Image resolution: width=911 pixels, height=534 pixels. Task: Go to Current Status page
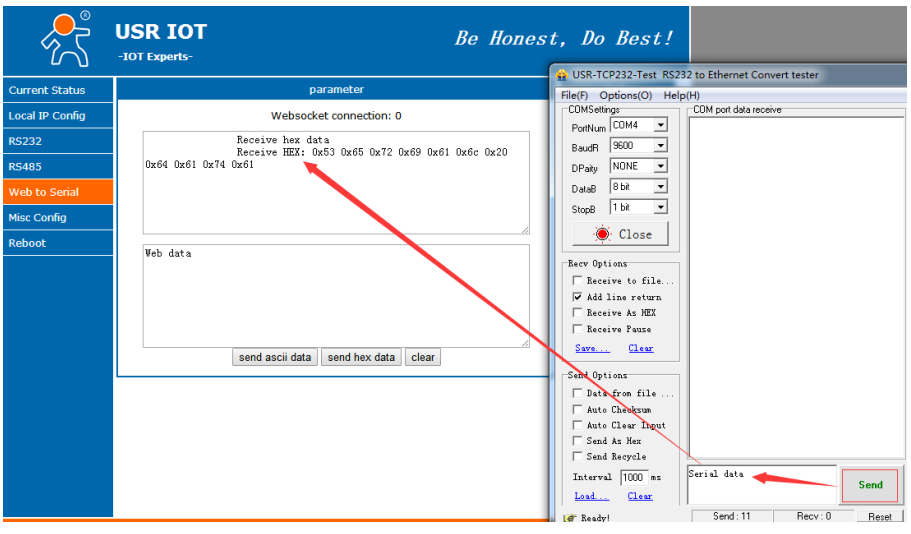[58, 90]
